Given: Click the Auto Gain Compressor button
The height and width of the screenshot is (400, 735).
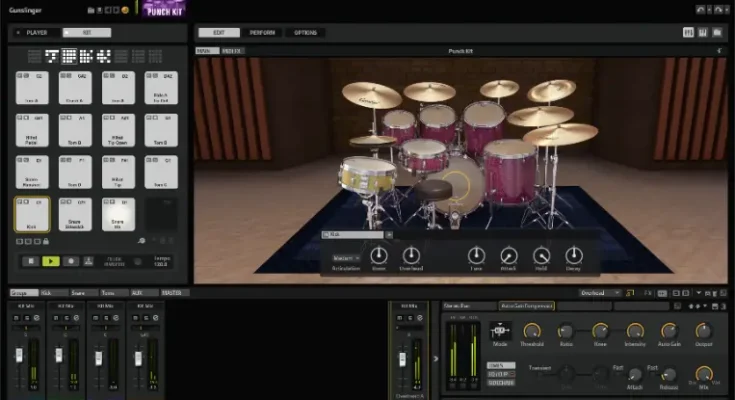Looking at the screenshot, I should (x=525, y=304).
